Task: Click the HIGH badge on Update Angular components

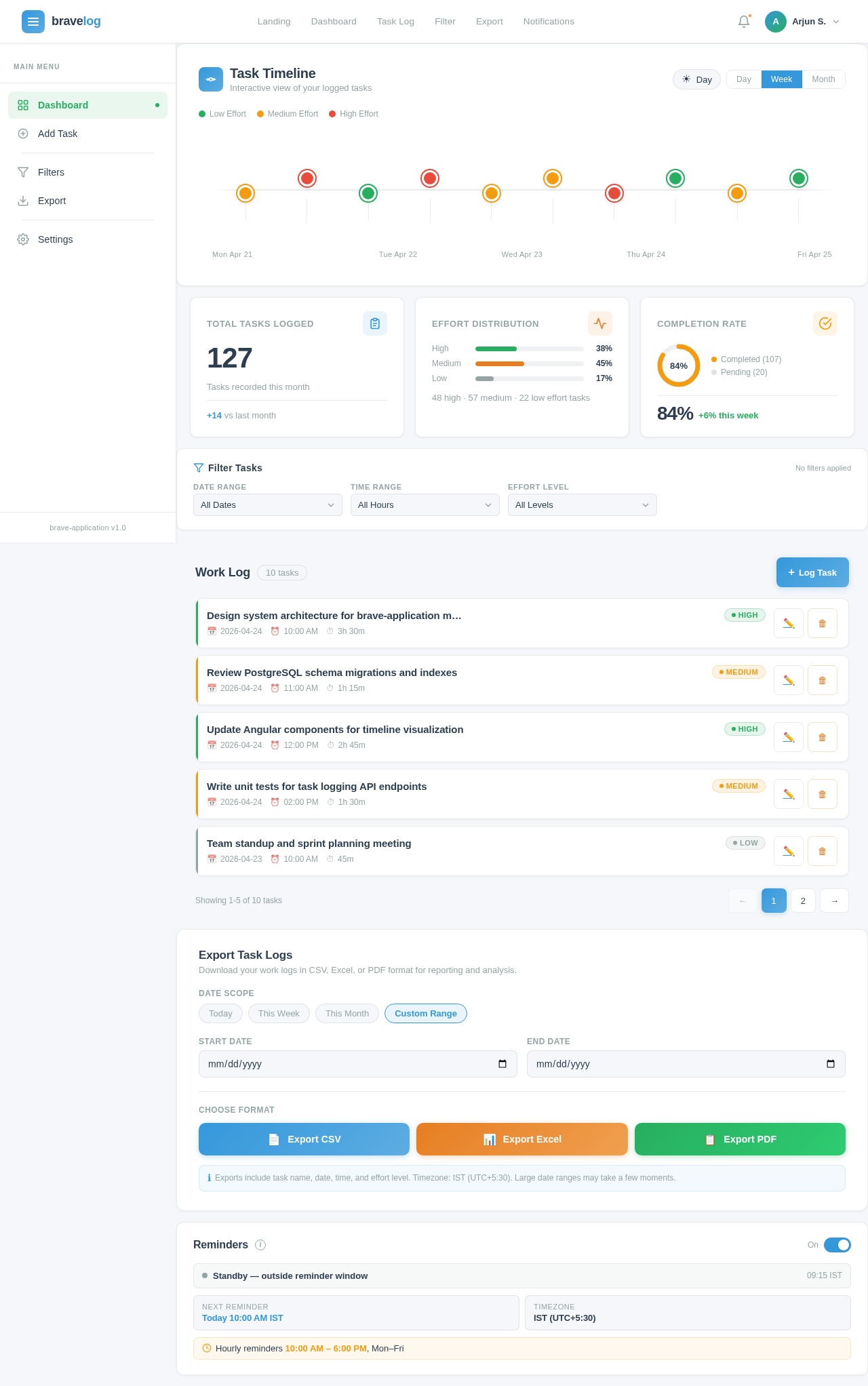Action: click(x=745, y=729)
